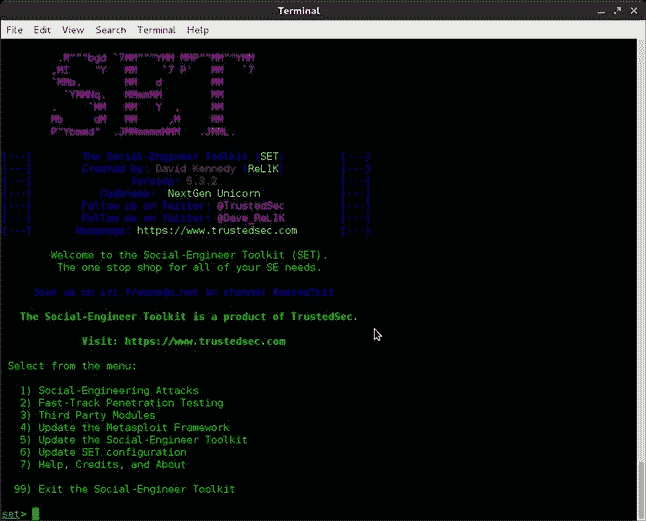The width and height of the screenshot is (646, 521).
Task: Open the Terminal menu
Action: [157, 30]
